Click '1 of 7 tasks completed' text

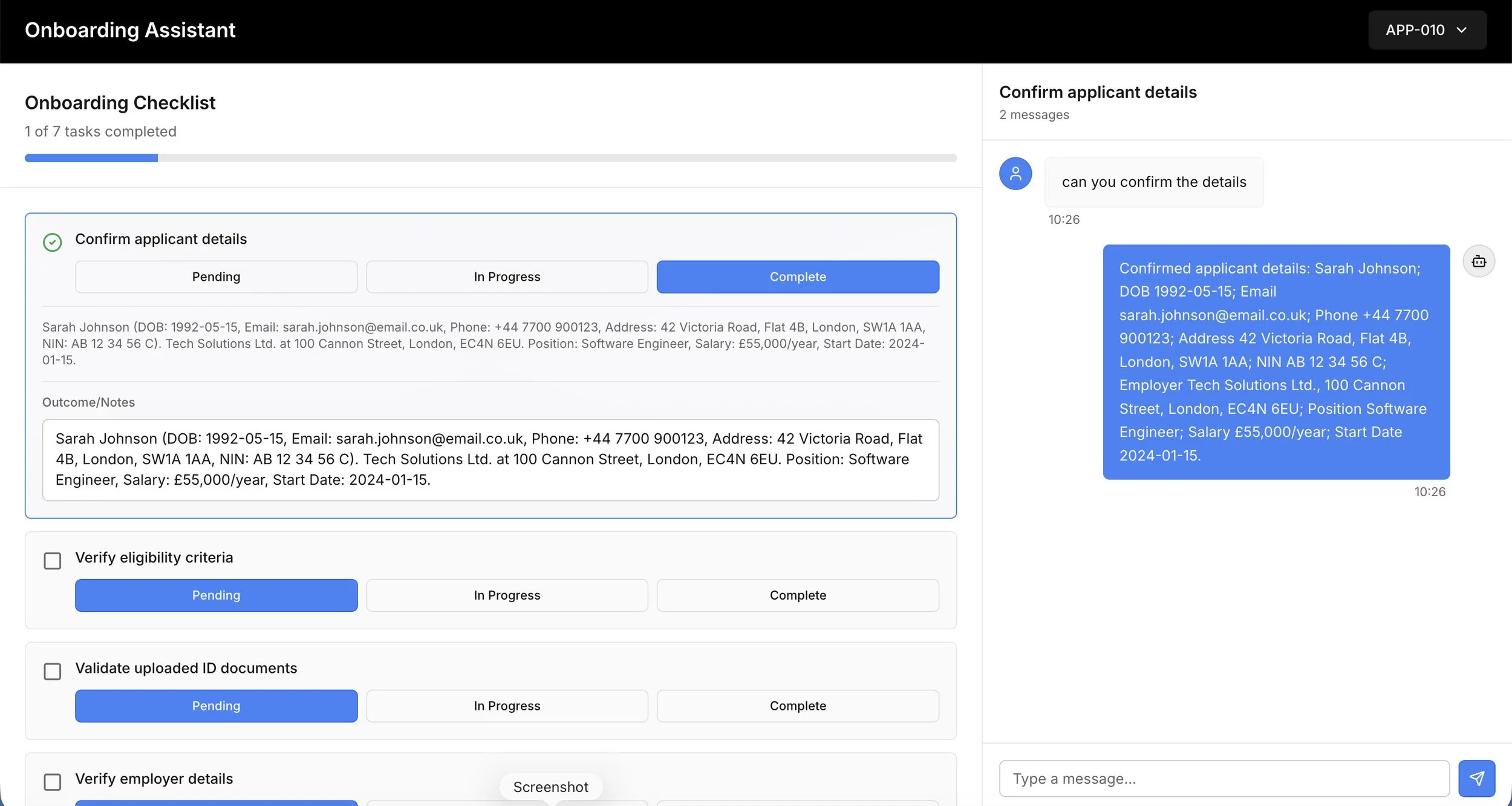[x=100, y=131]
